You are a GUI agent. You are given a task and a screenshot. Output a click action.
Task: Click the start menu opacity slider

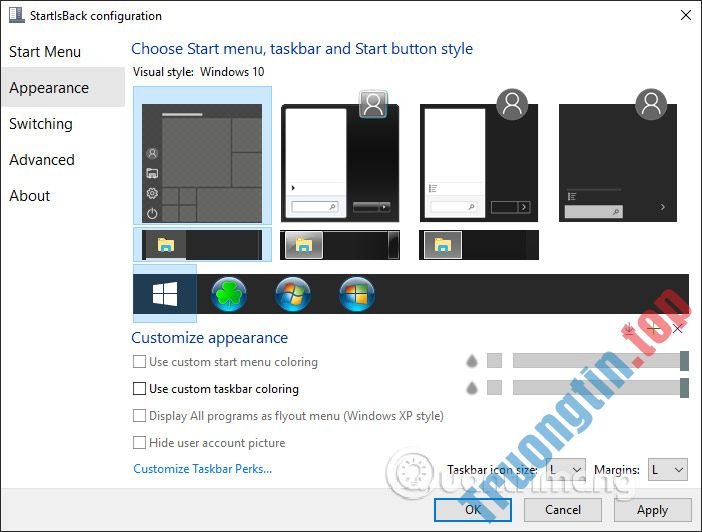600,361
